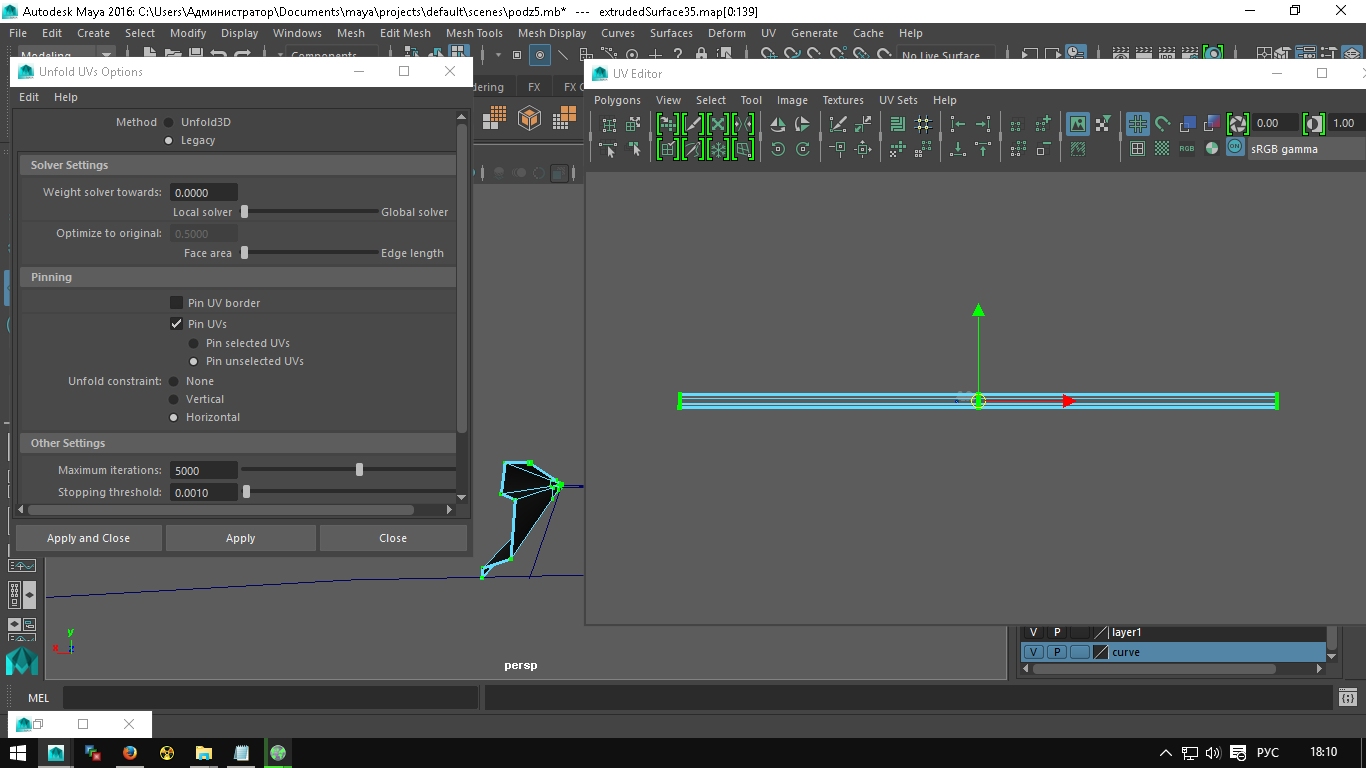
Task: Toggle visibility V of the curve layer
Action: point(1033,652)
